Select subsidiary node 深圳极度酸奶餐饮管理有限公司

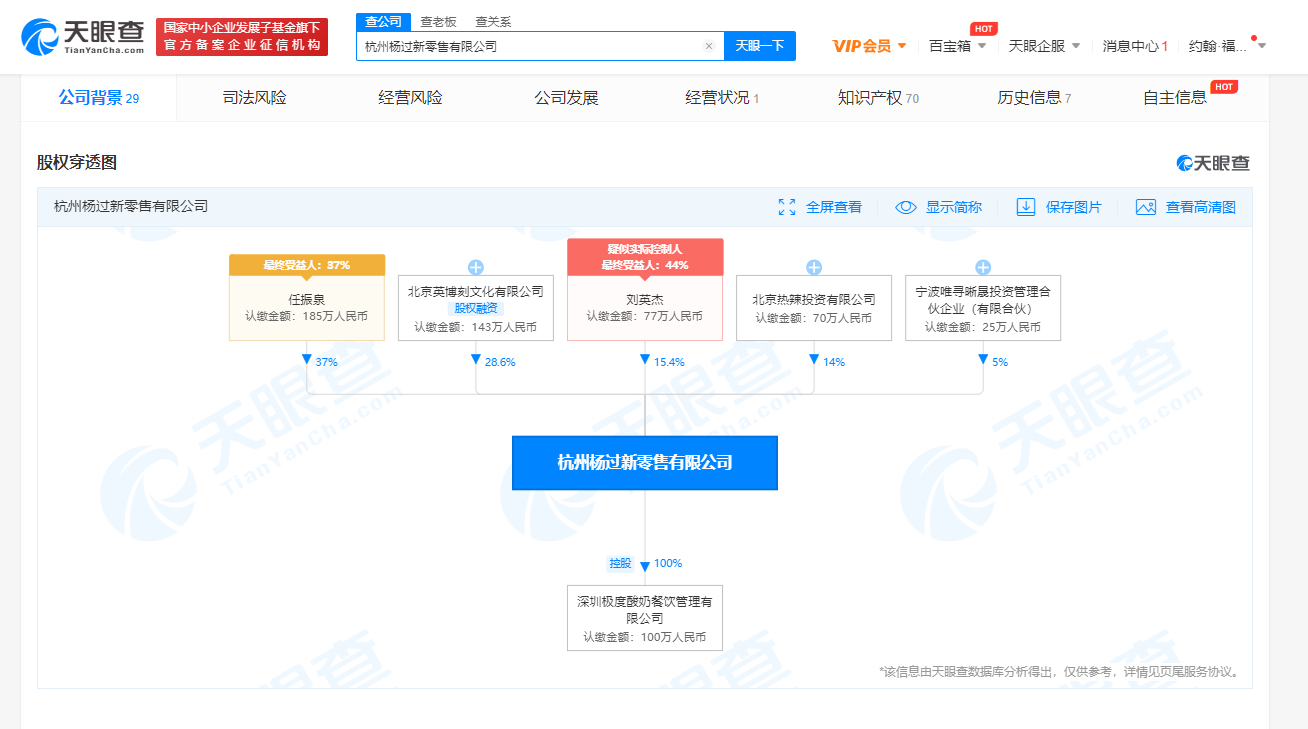(x=645, y=618)
